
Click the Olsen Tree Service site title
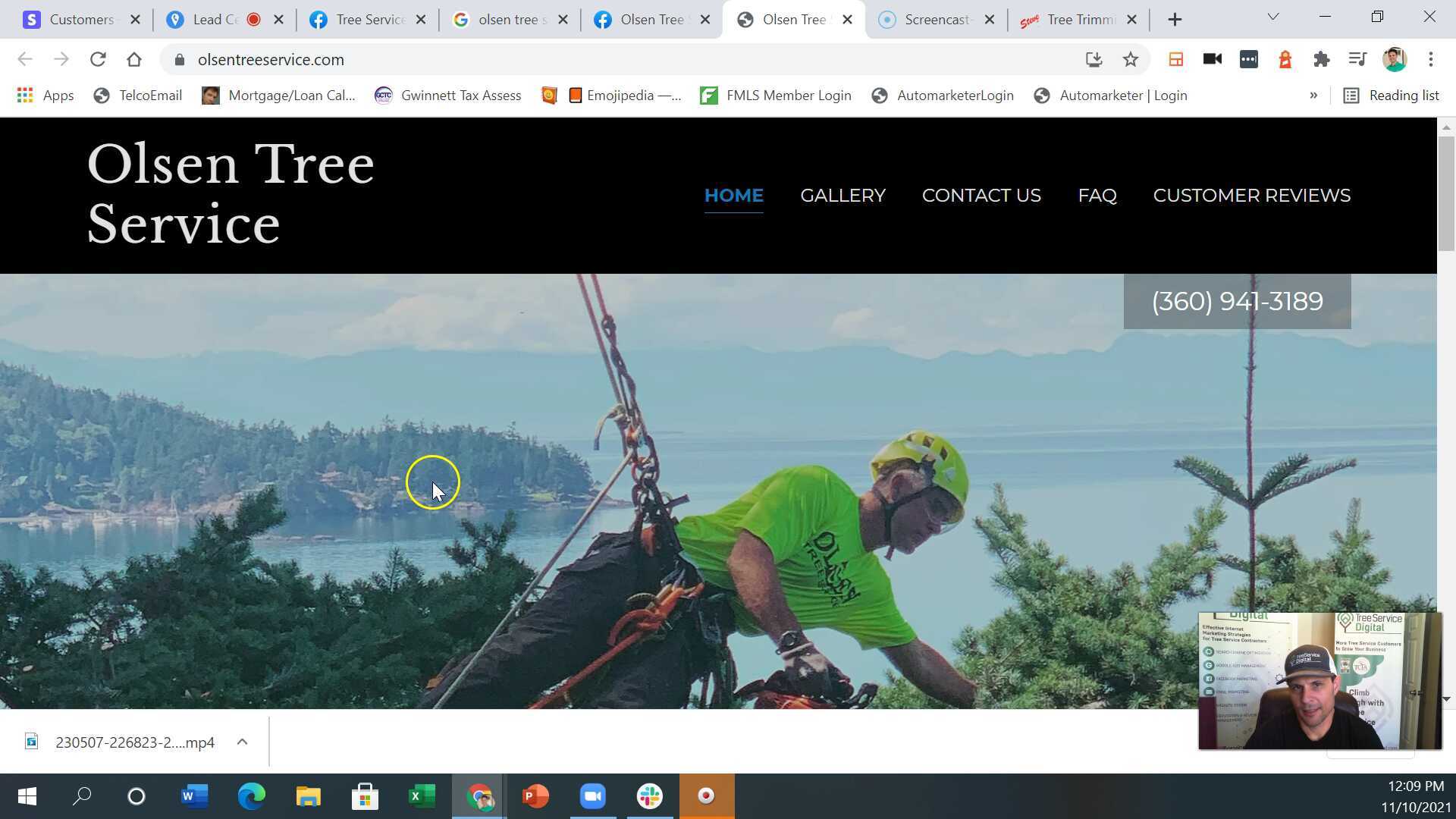tap(231, 194)
